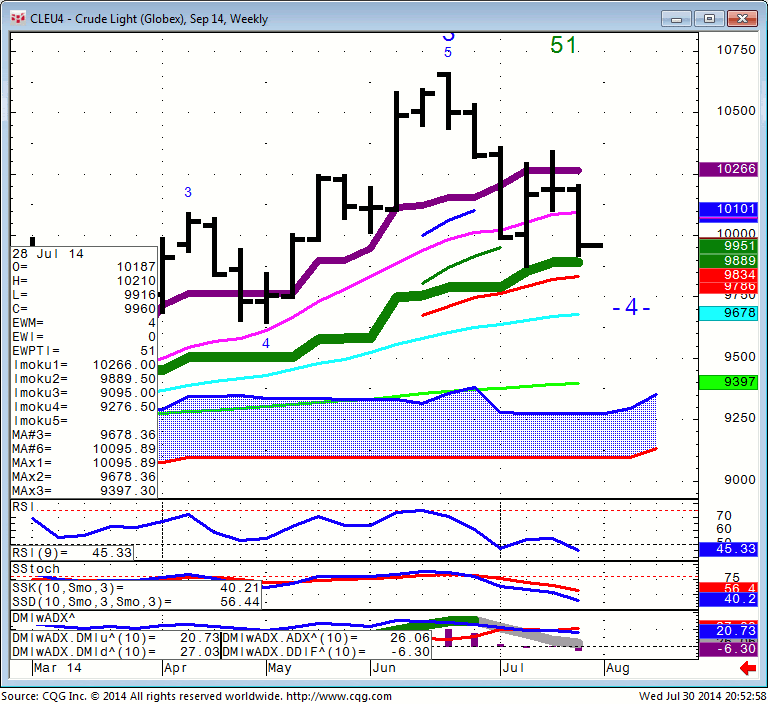This screenshot has width=768, height=704.
Task: Click the cyan 9678 price label
Action: coord(729,313)
